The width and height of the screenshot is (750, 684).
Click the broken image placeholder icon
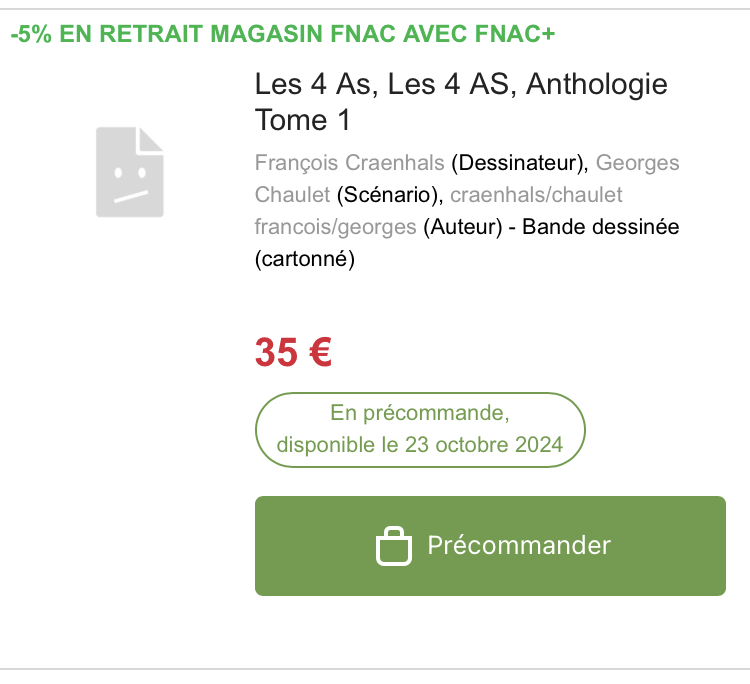[130, 172]
